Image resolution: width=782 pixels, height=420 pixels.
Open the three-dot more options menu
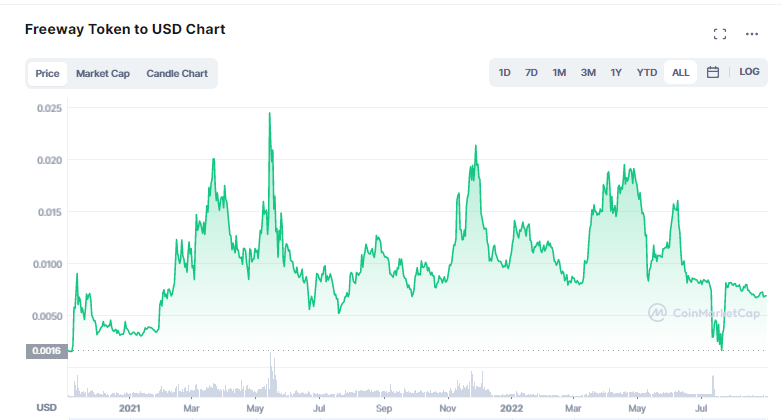[752, 34]
